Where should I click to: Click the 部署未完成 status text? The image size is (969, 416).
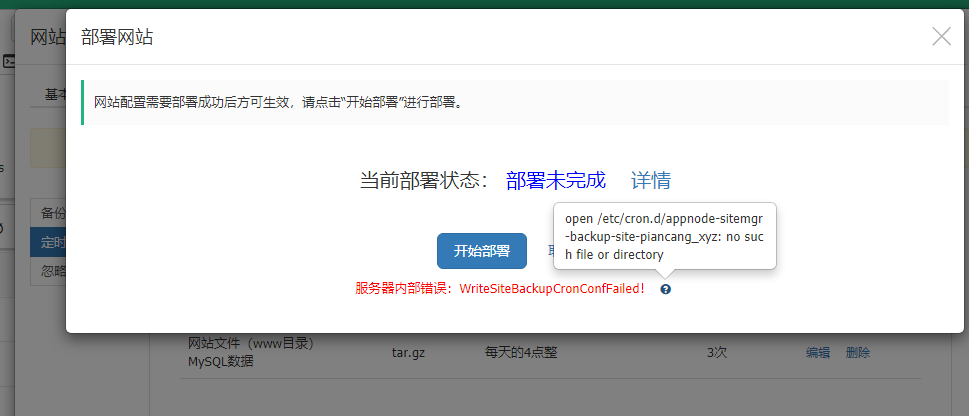(x=555, y=180)
